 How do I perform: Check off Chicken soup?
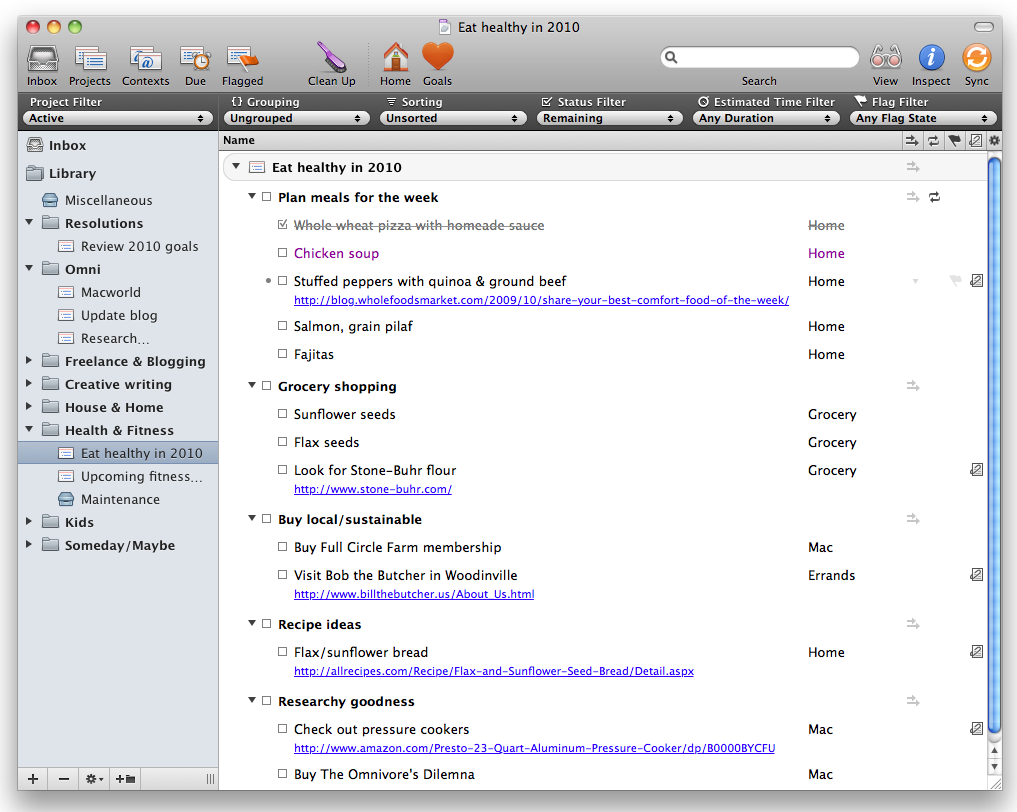pyautogui.click(x=282, y=253)
